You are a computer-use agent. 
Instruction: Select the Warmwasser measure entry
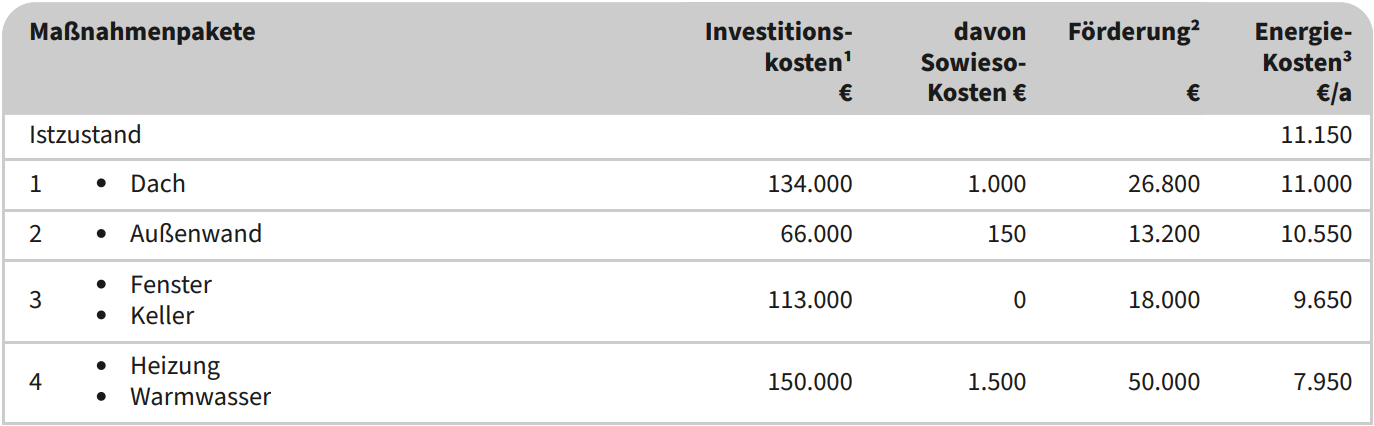[x=200, y=397]
